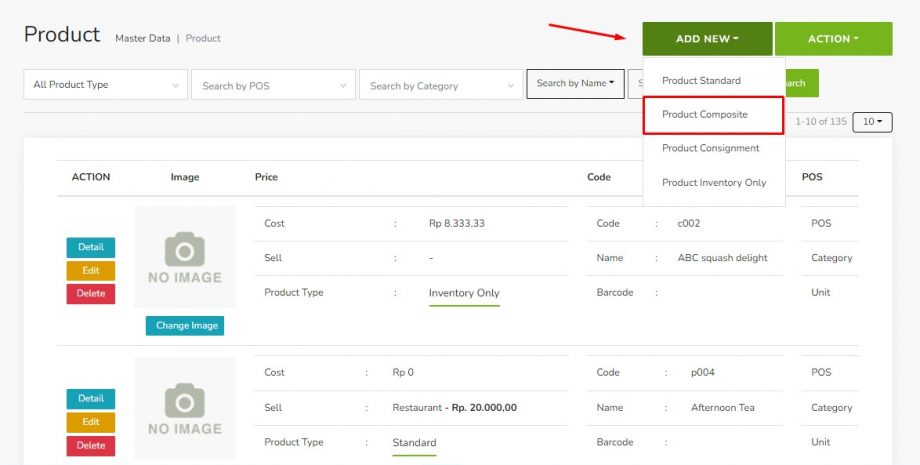Choose Product Consignment from the menu
Image resolution: width=920 pixels, height=465 pixels.
point(711,148)
